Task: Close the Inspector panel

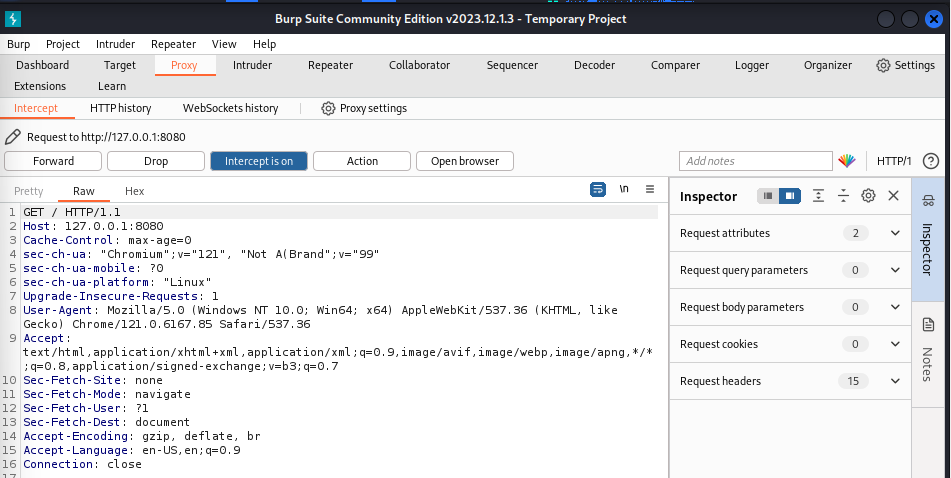Action: tap(893, 196)
